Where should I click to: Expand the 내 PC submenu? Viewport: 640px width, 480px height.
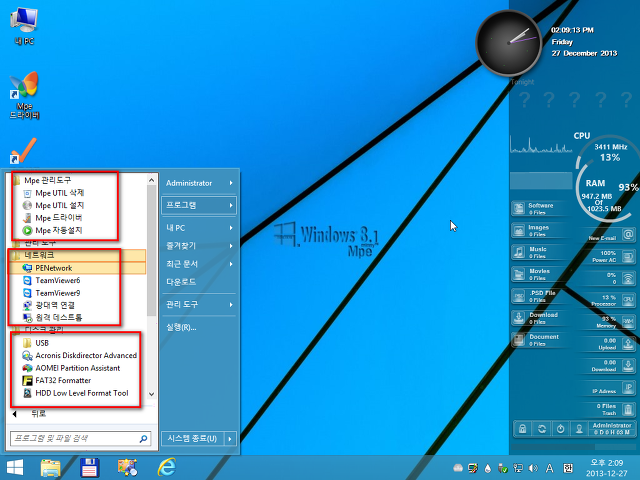click(199, 228)
